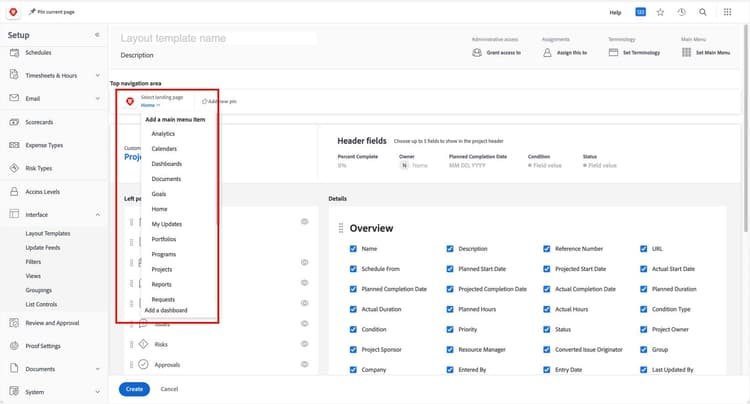Click the Workfront logo in the top bar
Screen dimensions: 750x404
coord(13,12)
